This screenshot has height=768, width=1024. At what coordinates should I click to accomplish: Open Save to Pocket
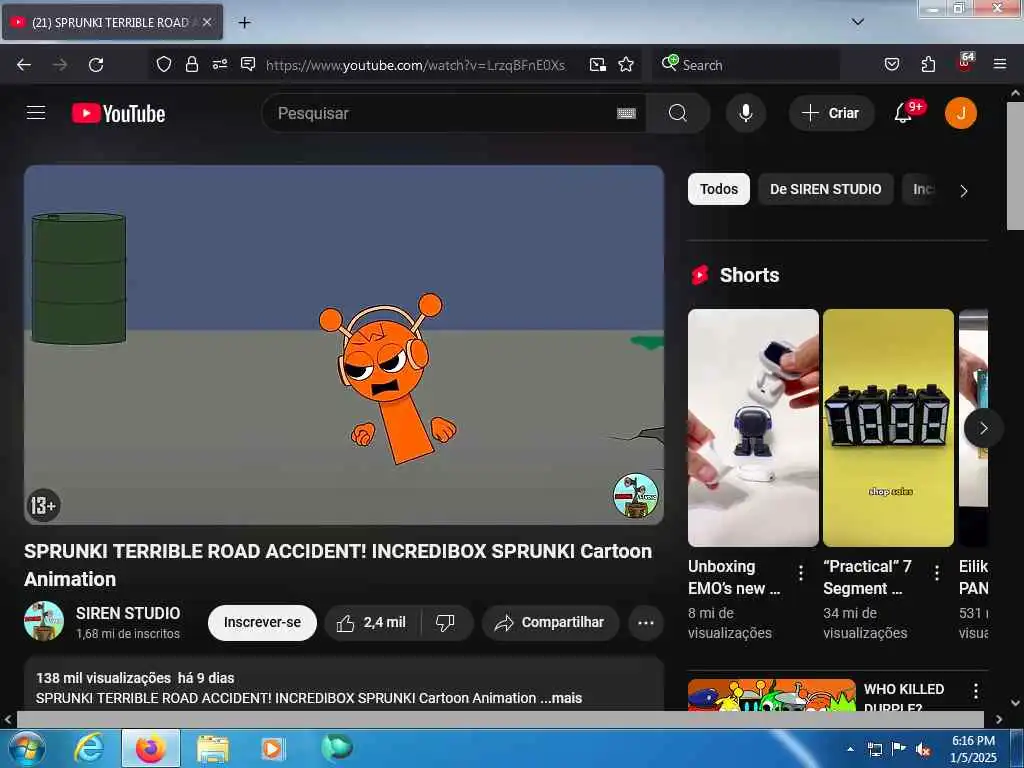[x=891, y=64]
